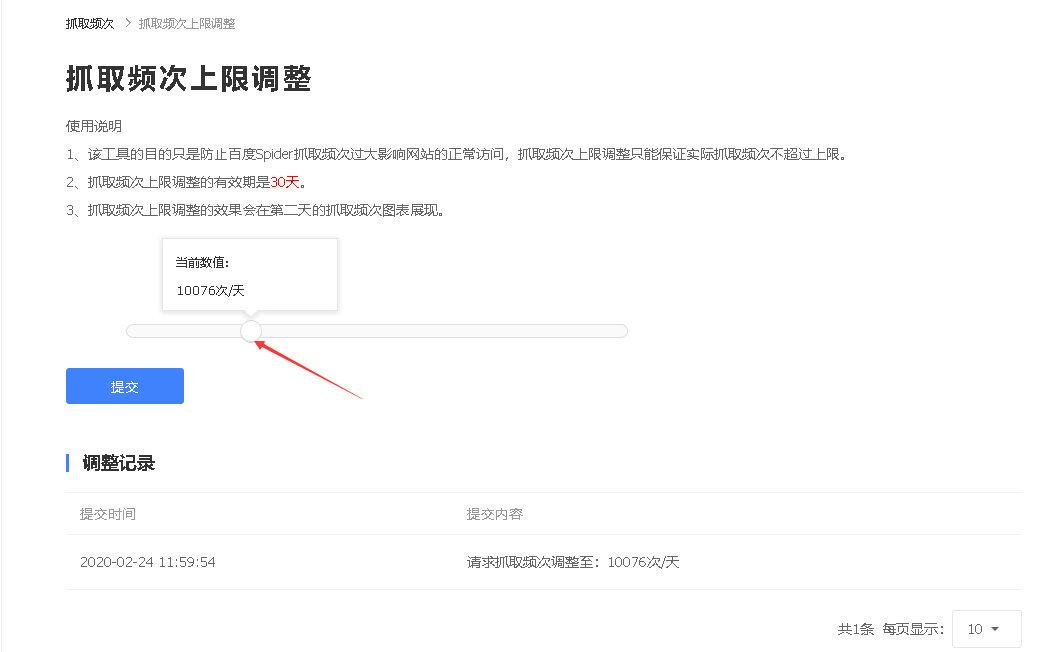Screen dimensions: 1043x652
Task: Click the breadcrumb chevron separator
Action: 127,23
